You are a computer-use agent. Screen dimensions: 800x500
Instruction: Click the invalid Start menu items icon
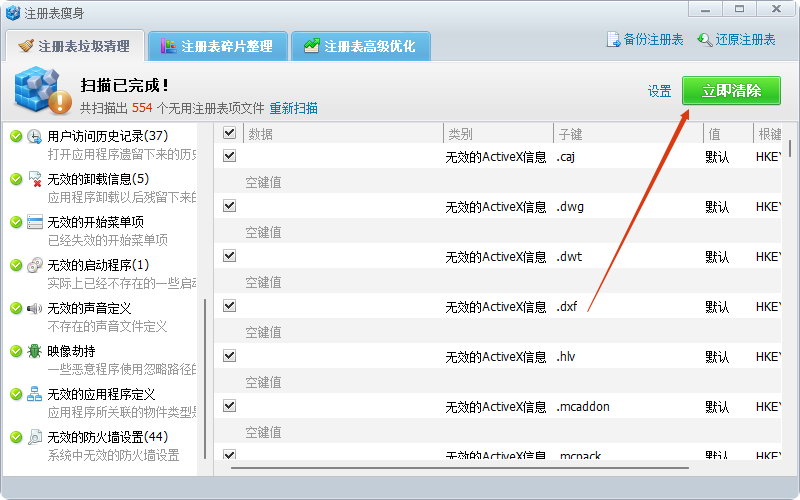coord(35,222)
